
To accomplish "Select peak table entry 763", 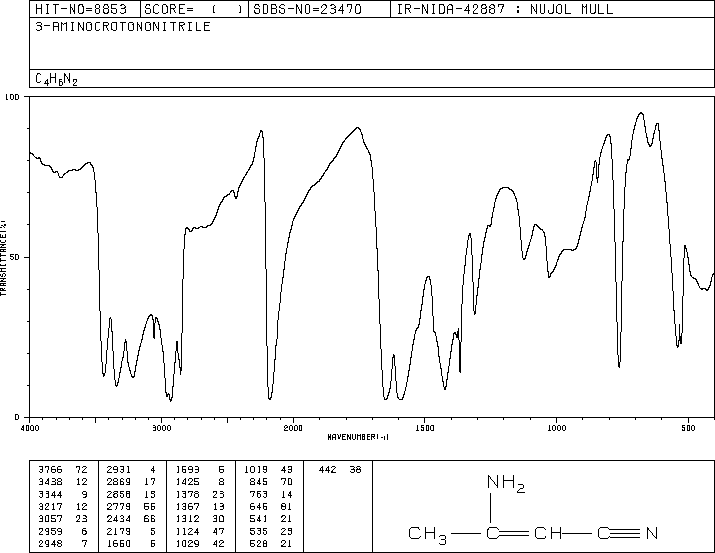I will 269,494.
